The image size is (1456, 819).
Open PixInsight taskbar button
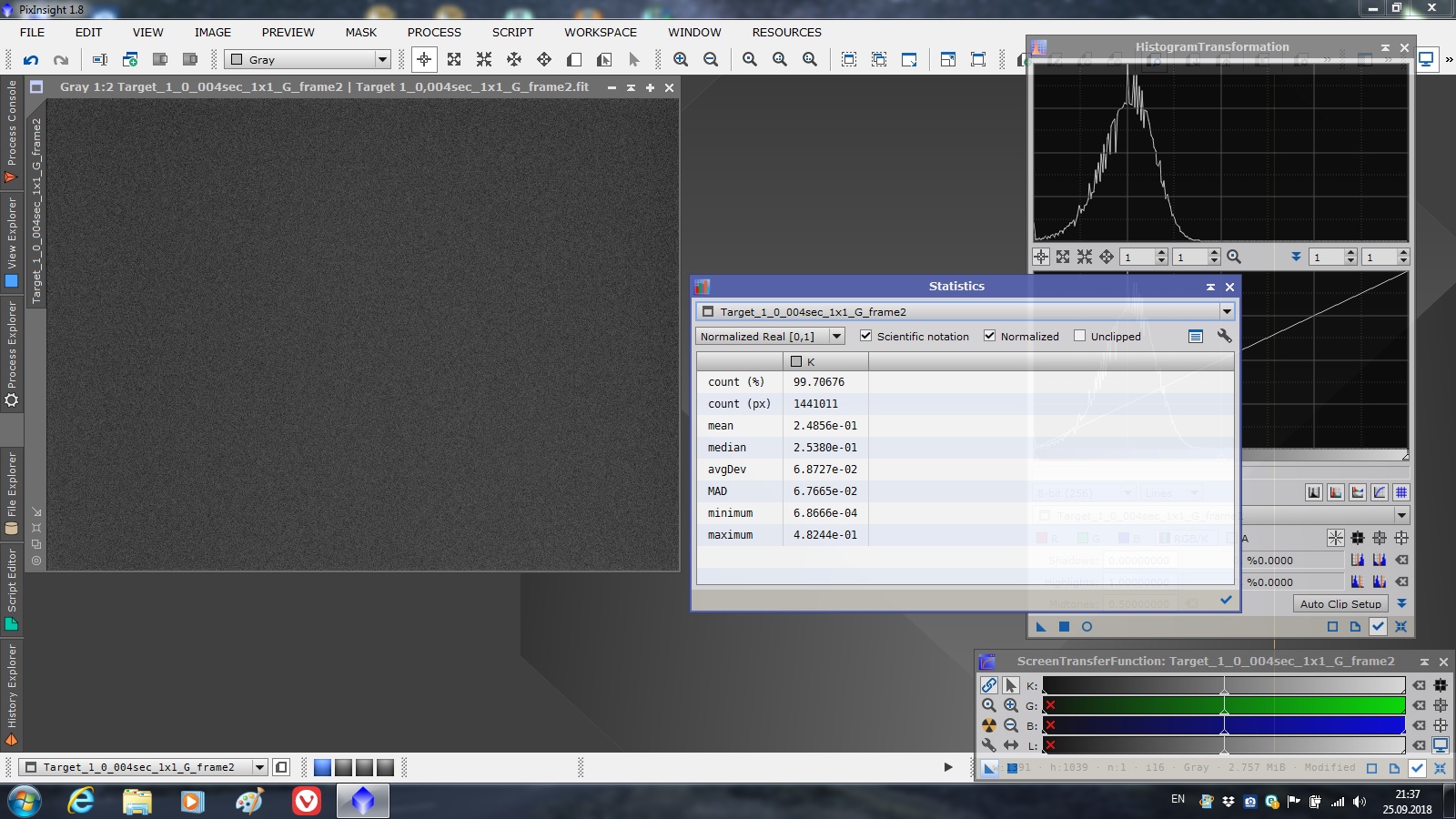pyautogui.click(x=363, y=801)
